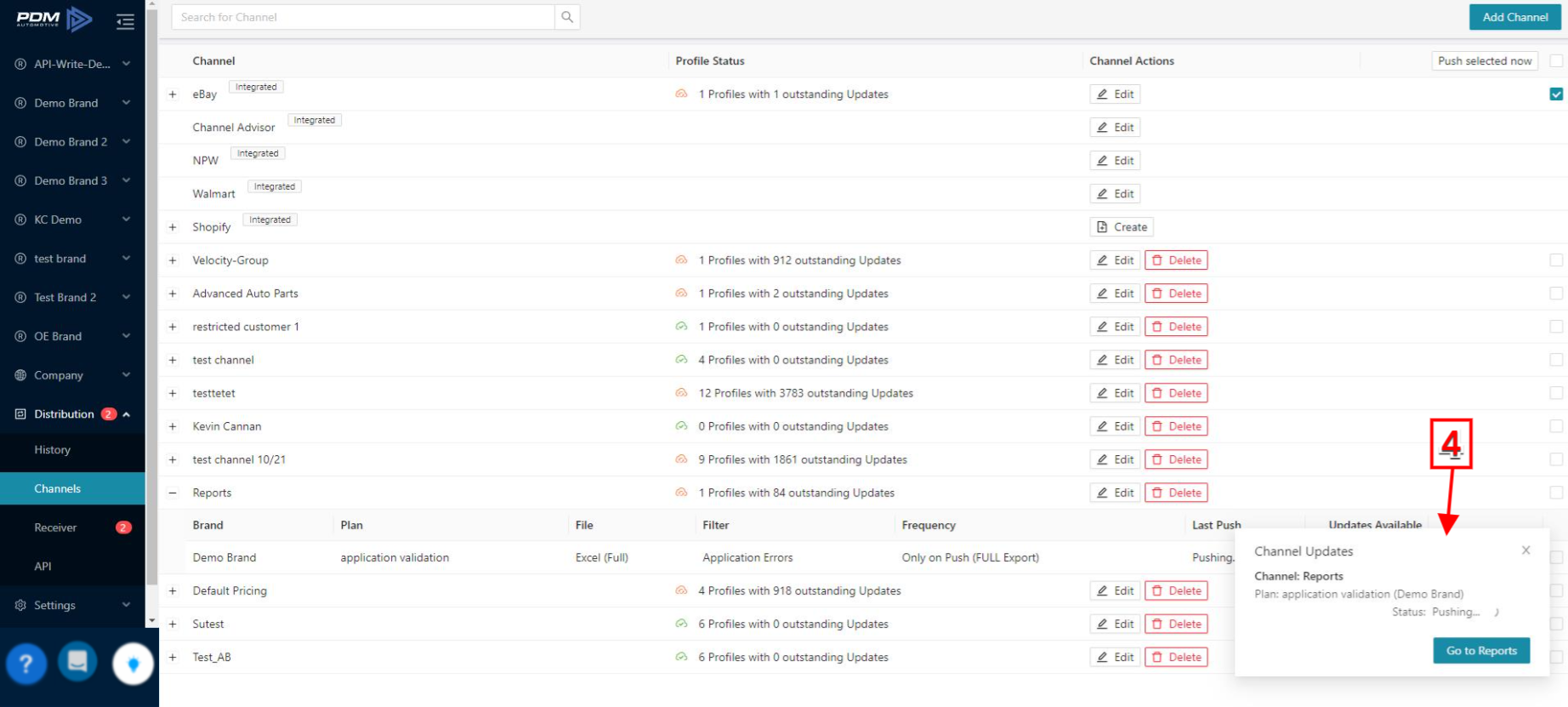Close the Channel Updates popup
1568x707 pixels.
pos(1525,550)
